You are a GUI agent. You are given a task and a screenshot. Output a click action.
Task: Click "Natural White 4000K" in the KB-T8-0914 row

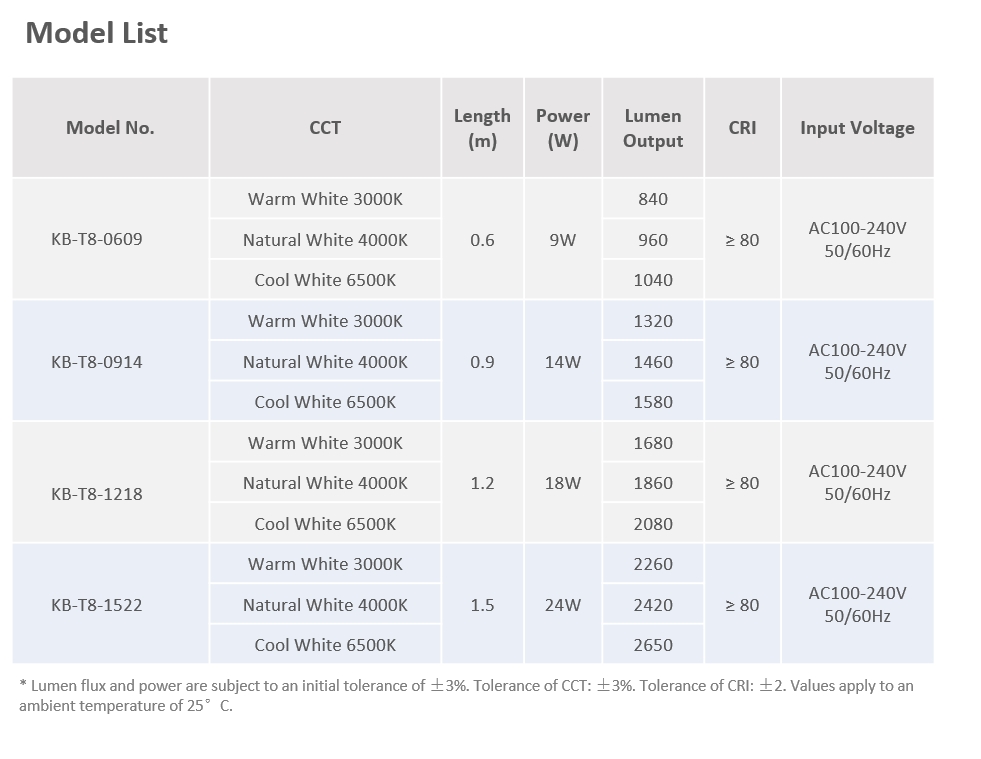coord(325,362)
